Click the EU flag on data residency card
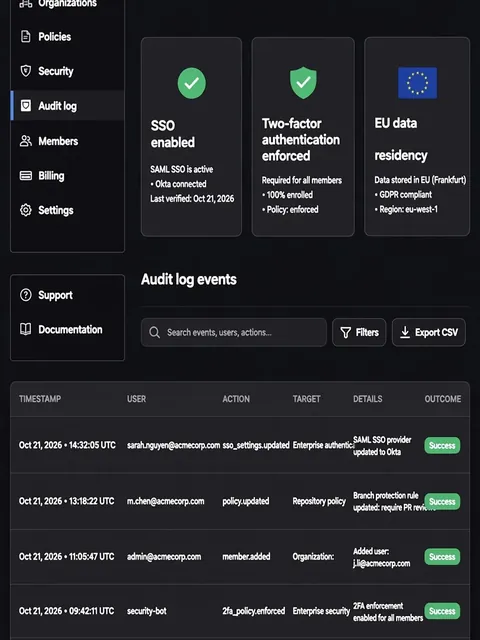The image size is (480, 640). [x=418, y=83]
